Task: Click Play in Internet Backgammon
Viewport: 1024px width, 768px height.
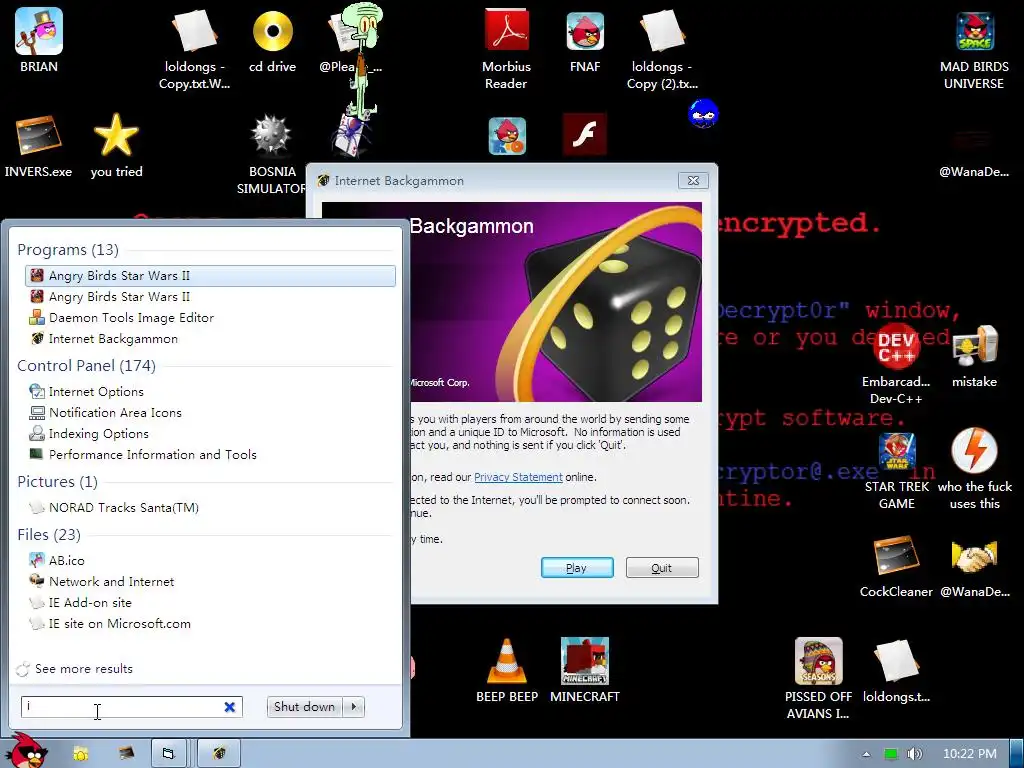Action: (x=577, y=568)
